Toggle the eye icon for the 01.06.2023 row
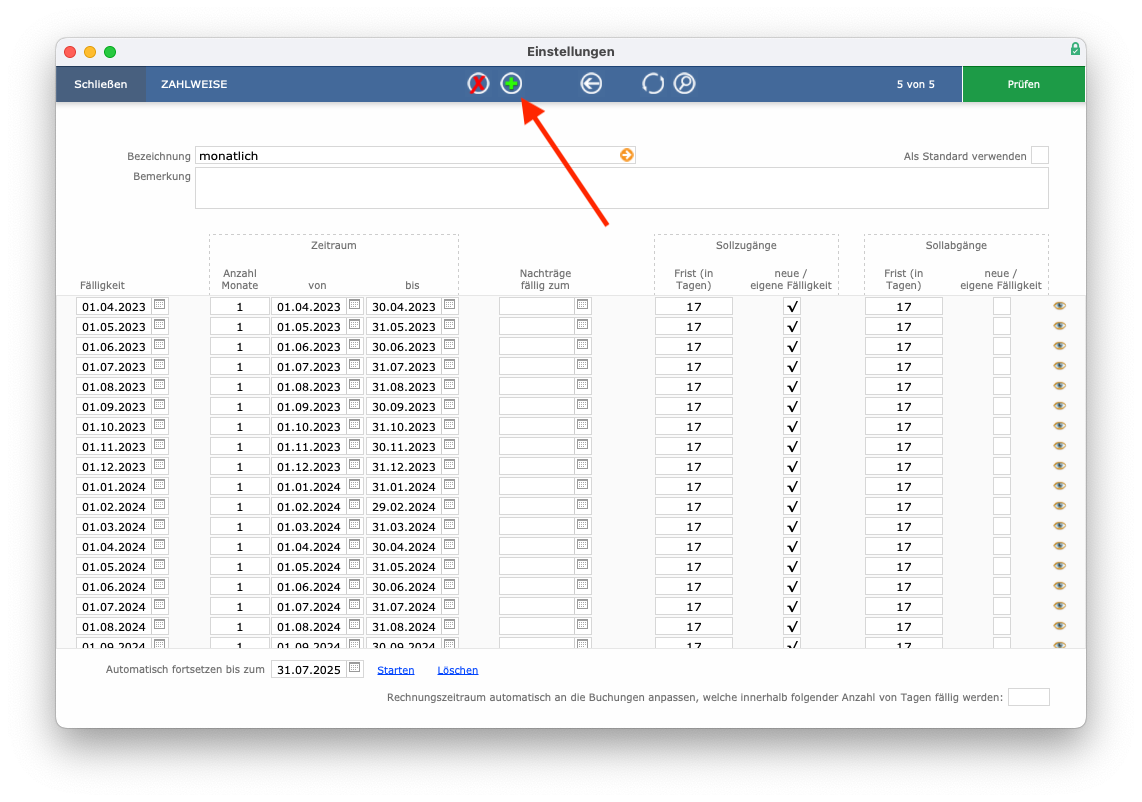Screen dimensions: 1142x802 coord(1060,346)
